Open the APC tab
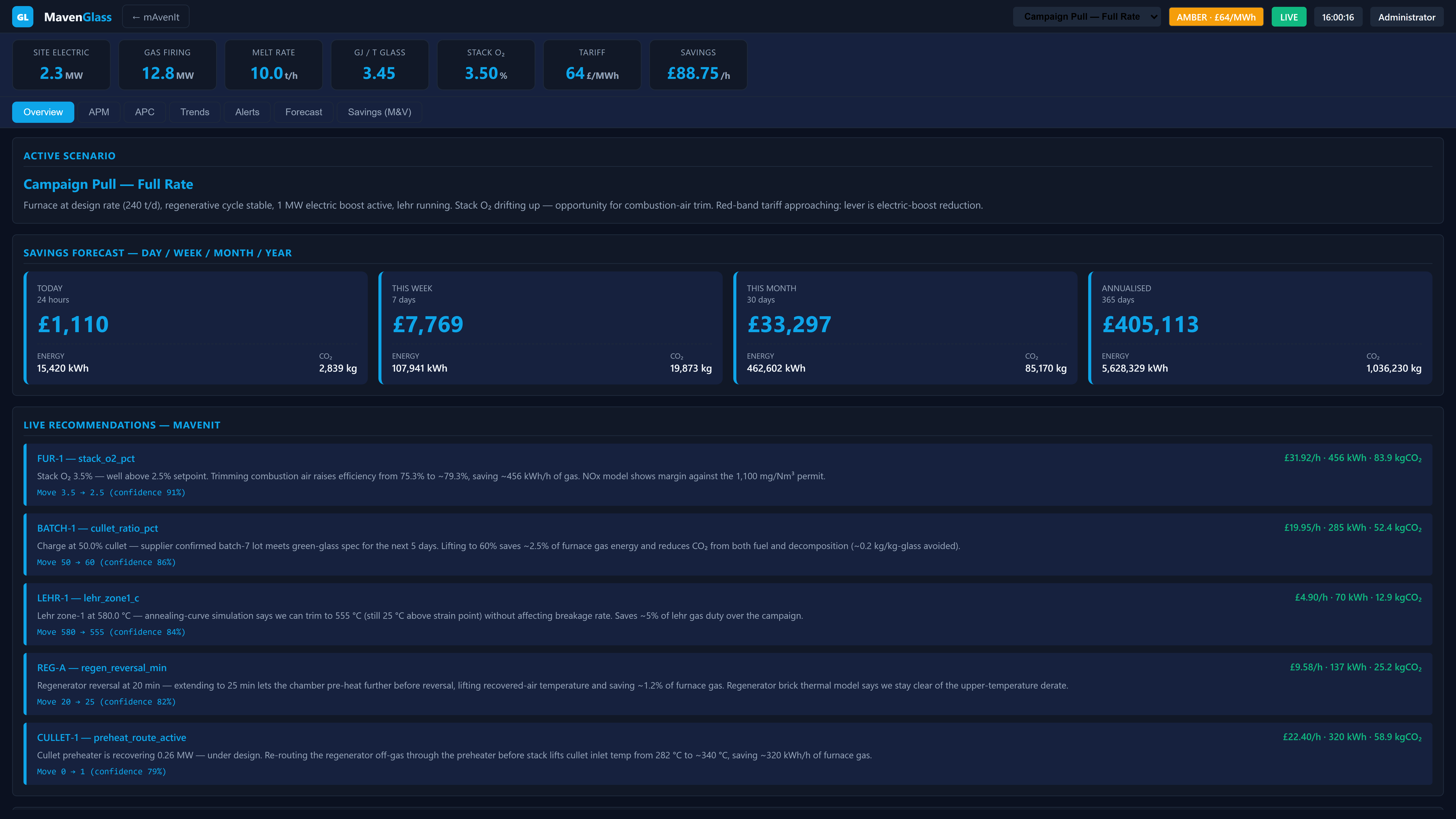Image resolution: width=1456 pixels, height=819 pixels. click(145, 112)
